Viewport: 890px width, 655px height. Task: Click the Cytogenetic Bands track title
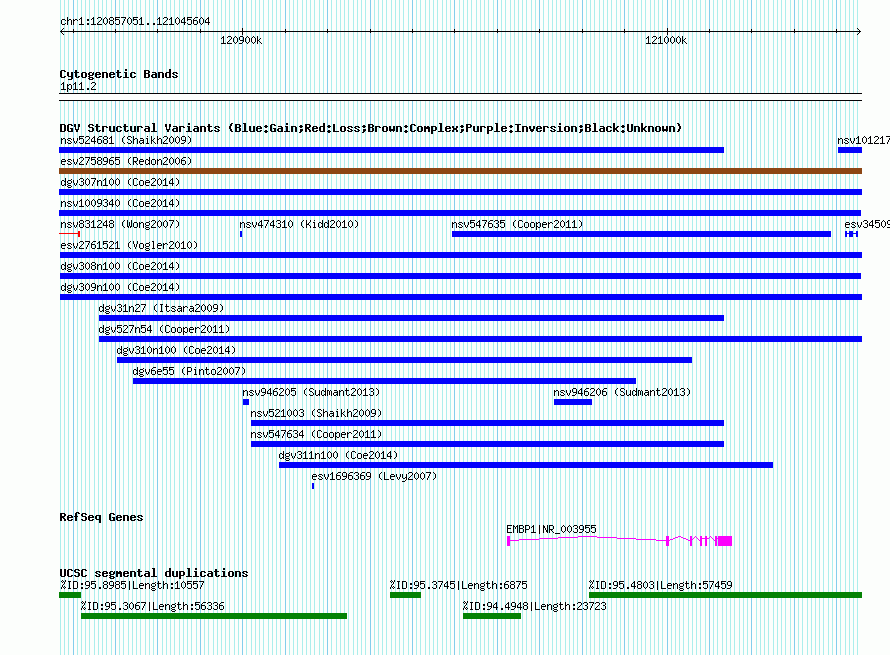click(x=119, y=74)
